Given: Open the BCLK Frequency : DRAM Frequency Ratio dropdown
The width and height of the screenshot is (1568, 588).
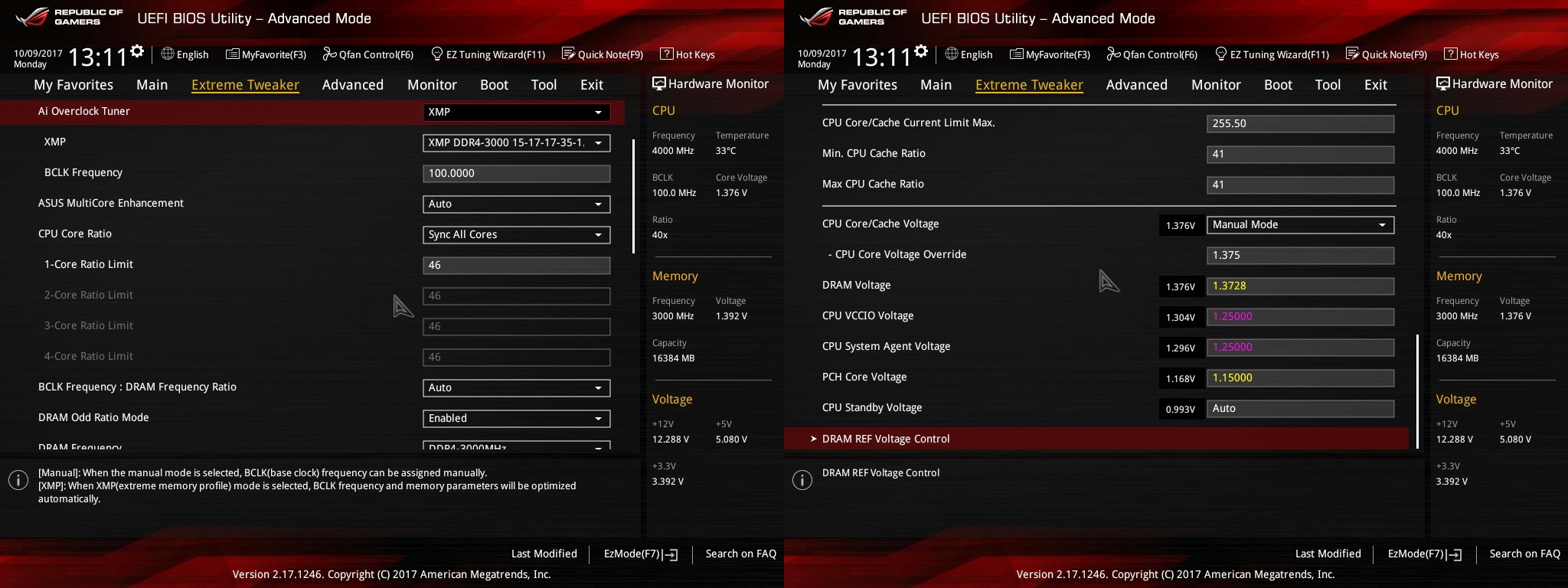Looking at the screenshot, I should tap(517, 387).
